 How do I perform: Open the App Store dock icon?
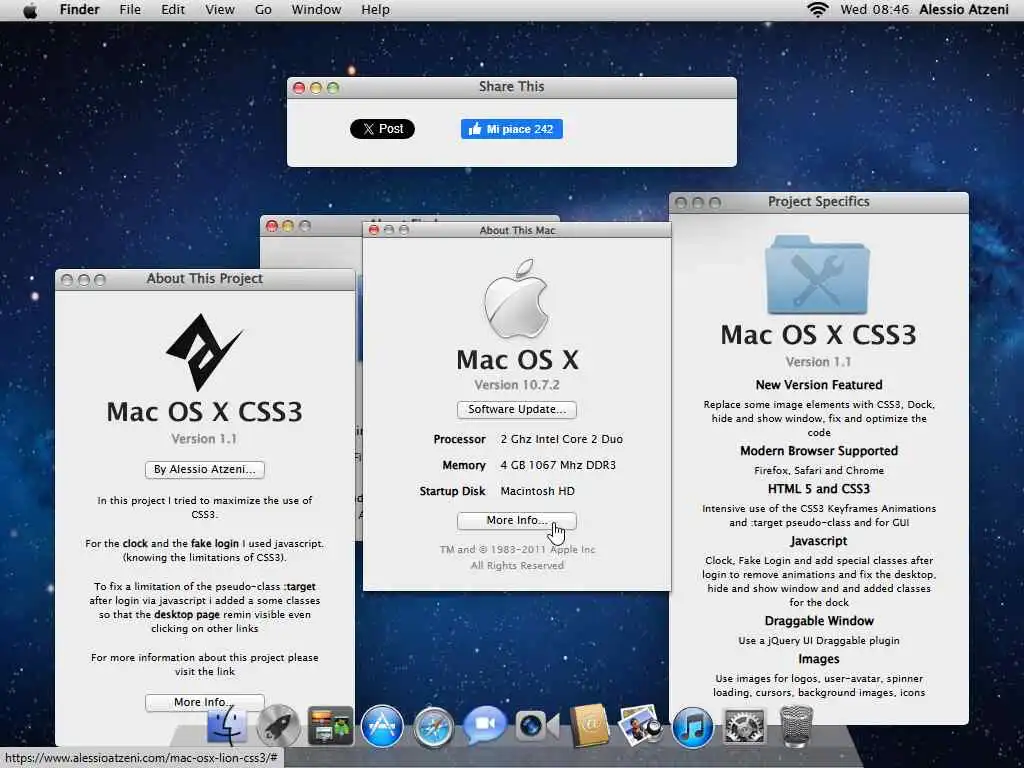[x=382, y=726]
